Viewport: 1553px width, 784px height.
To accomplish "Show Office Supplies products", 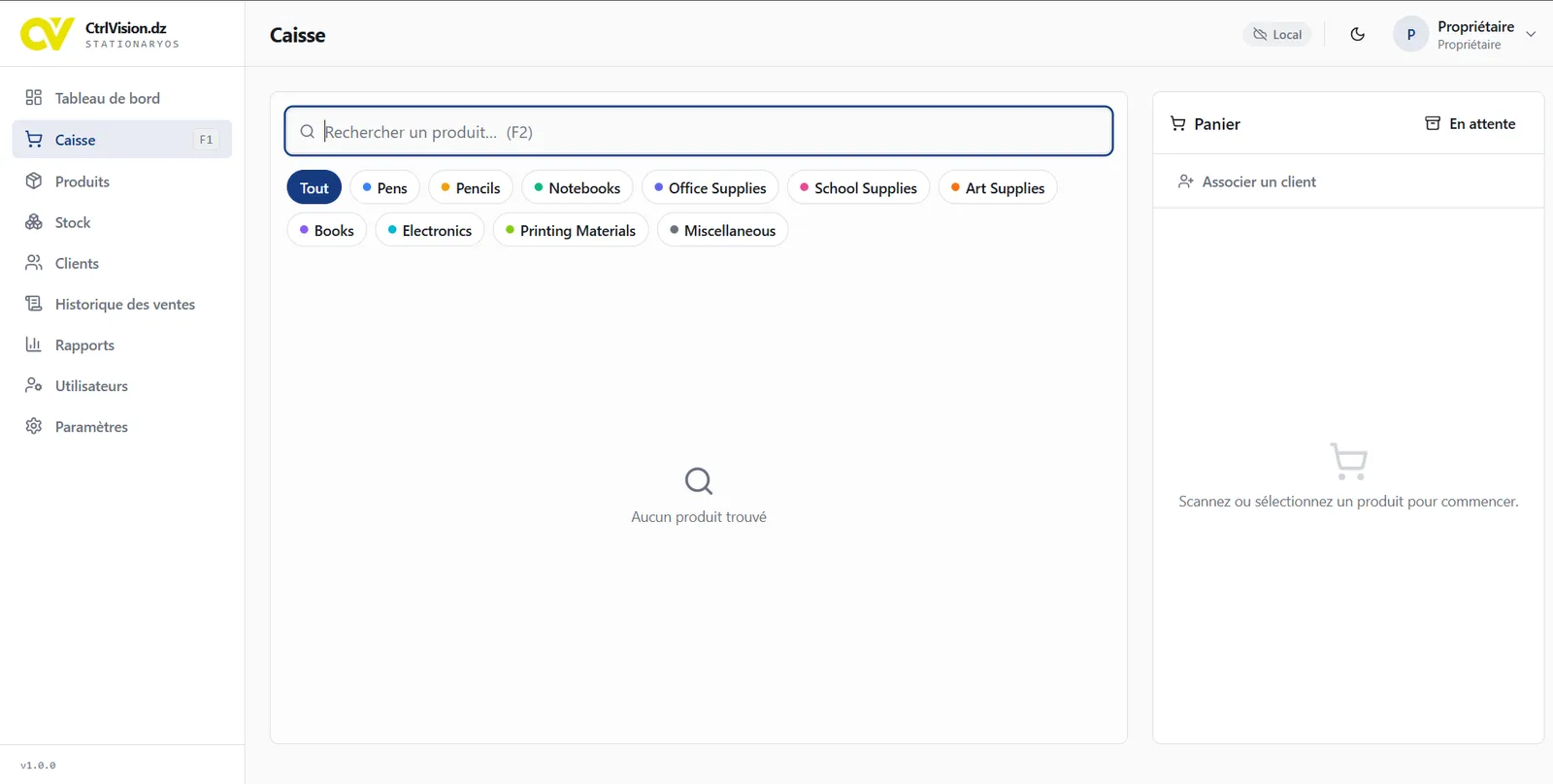I will click(x=710, y=188).
